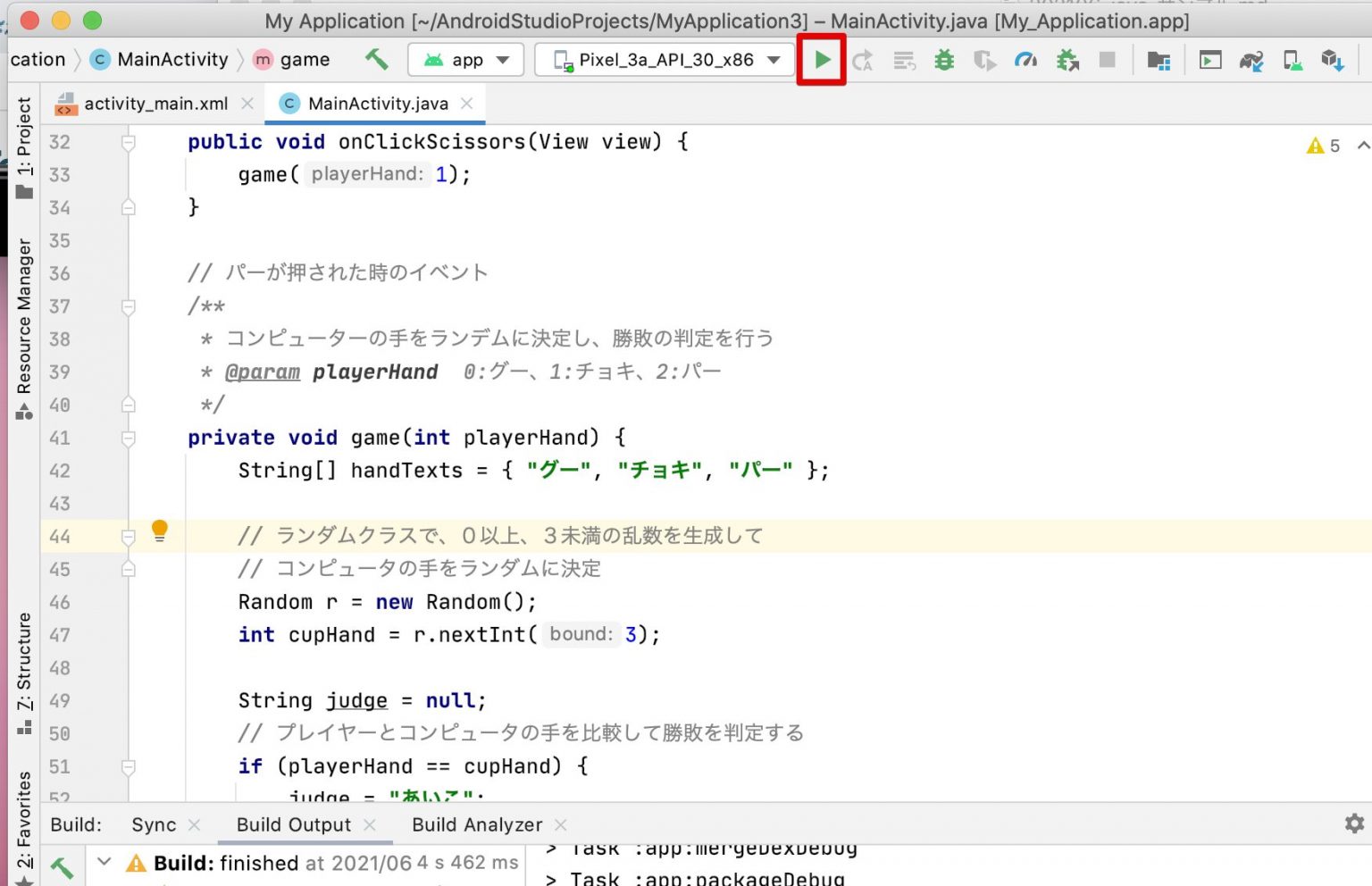
Task: Collapse the build finished tree node
Action: point(105,862)
